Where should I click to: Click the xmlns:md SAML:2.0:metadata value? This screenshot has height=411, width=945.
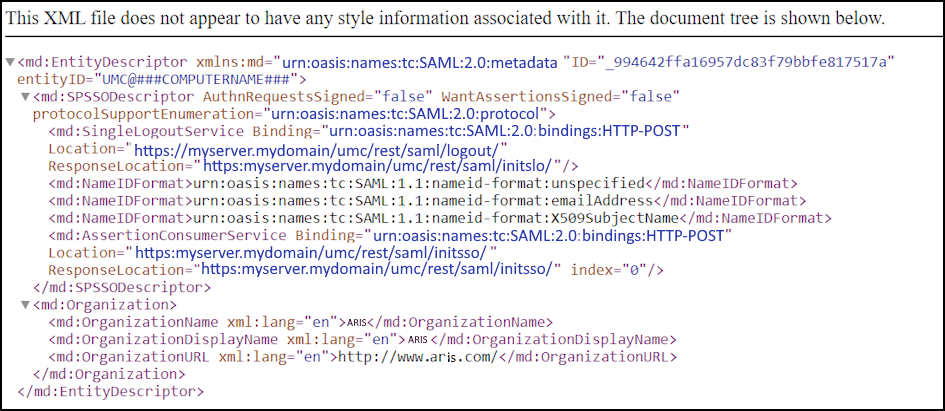(x=422, y=62)
